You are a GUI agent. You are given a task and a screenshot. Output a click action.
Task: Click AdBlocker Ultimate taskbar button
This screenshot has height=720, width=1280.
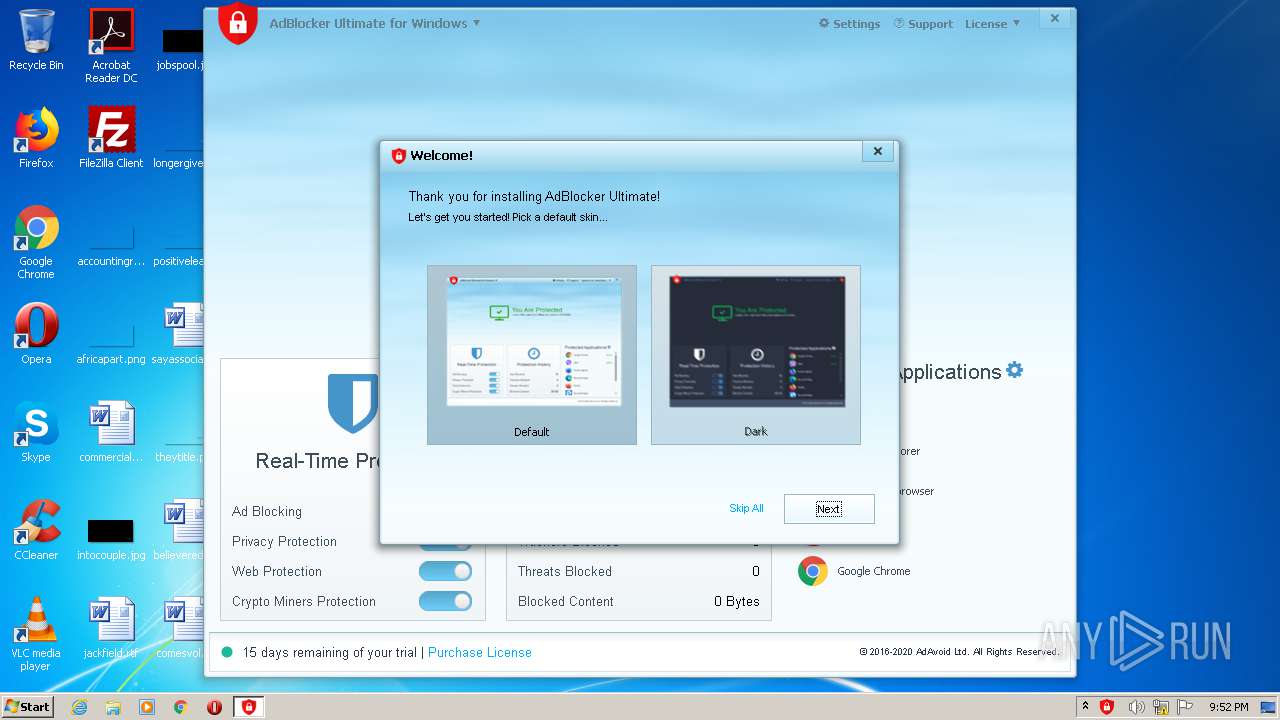click(x=248, y=707)
